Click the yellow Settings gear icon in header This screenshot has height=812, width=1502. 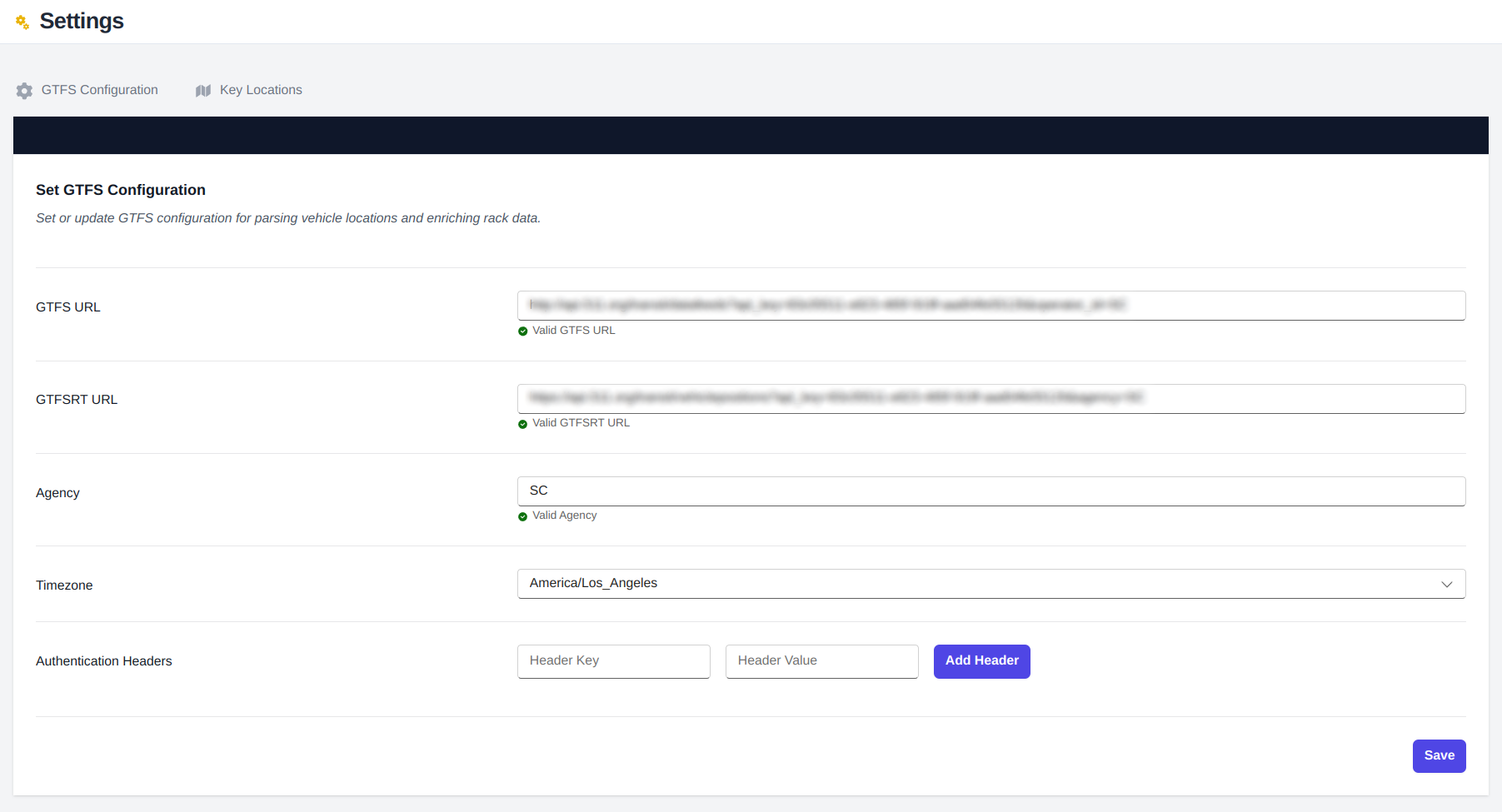click(x=22, y=22)
